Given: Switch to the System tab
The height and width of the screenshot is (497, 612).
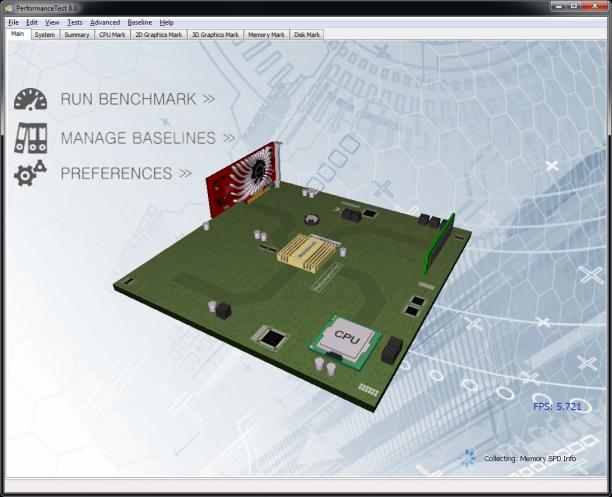Looking at the screenshot, I should 44,35.
